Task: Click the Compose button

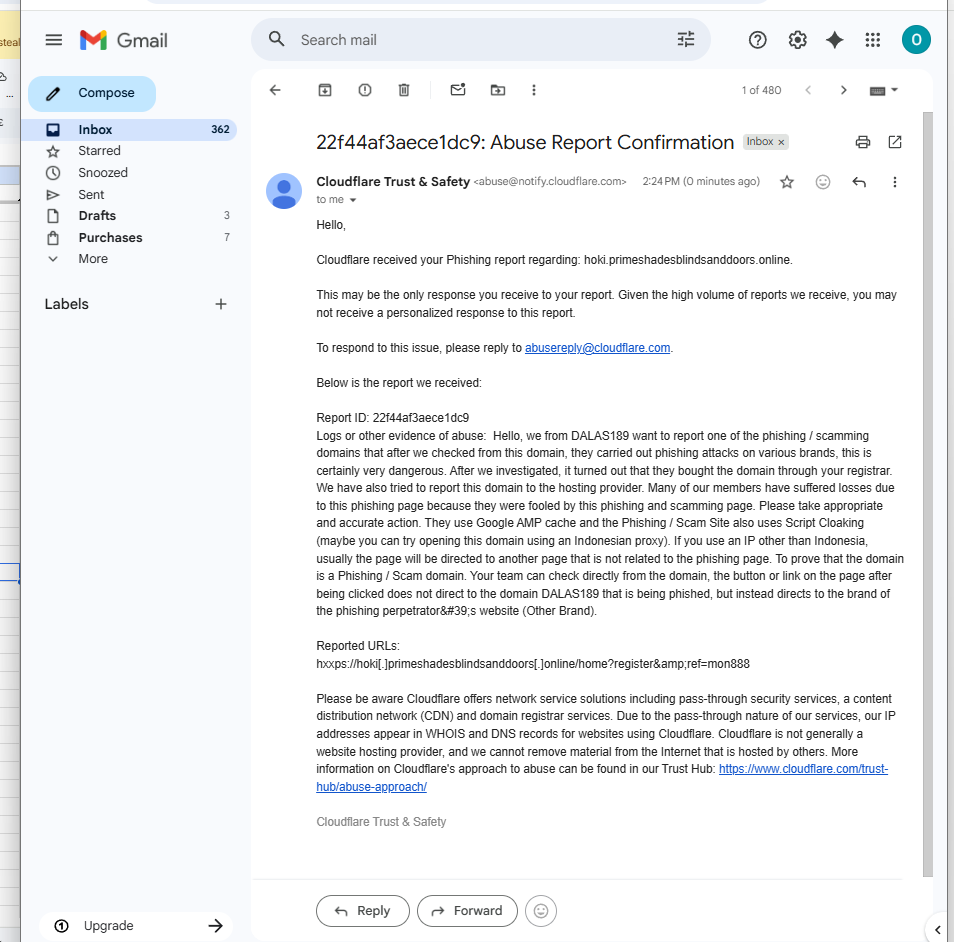Action: pyautogui.click(x=92, y=93)
